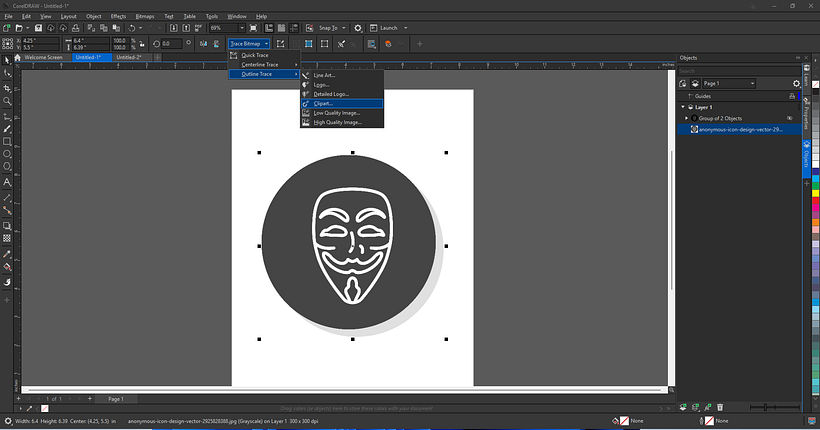This screenshot has height=430, width=820.
Task: Click the Launch button
Action: [x=387, y=28]
